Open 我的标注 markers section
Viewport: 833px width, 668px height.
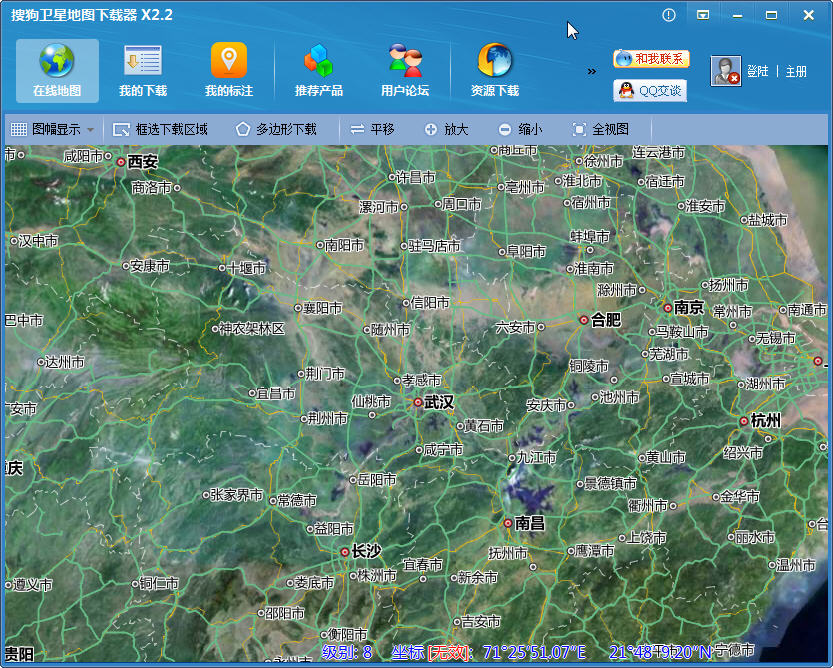tap(229, 70)
